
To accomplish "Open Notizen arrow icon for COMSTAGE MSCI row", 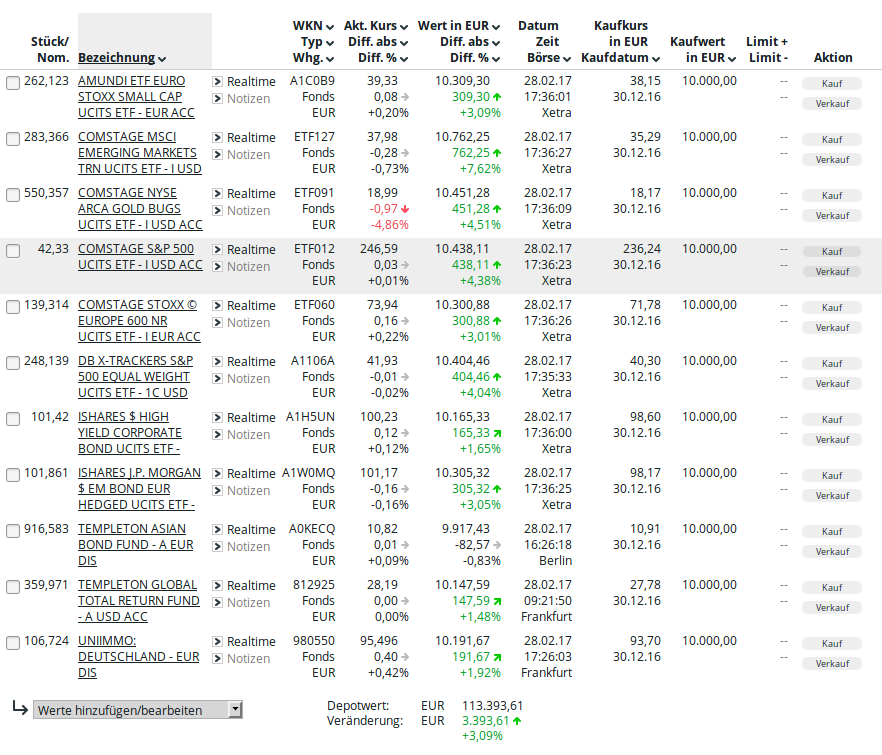I will click(x=217, y=155).
